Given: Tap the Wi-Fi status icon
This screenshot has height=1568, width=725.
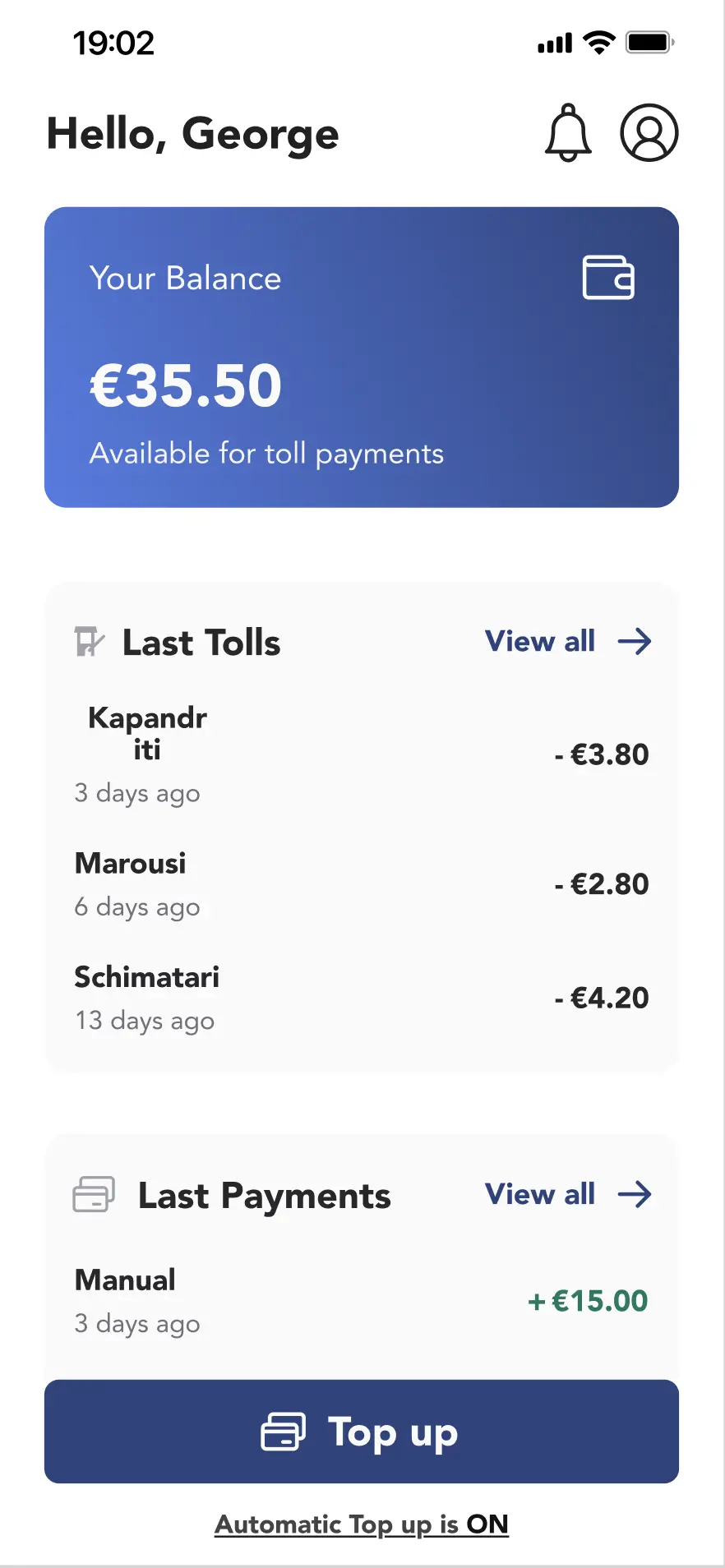Looking at the screenshot, I should [x=599, y=43].
